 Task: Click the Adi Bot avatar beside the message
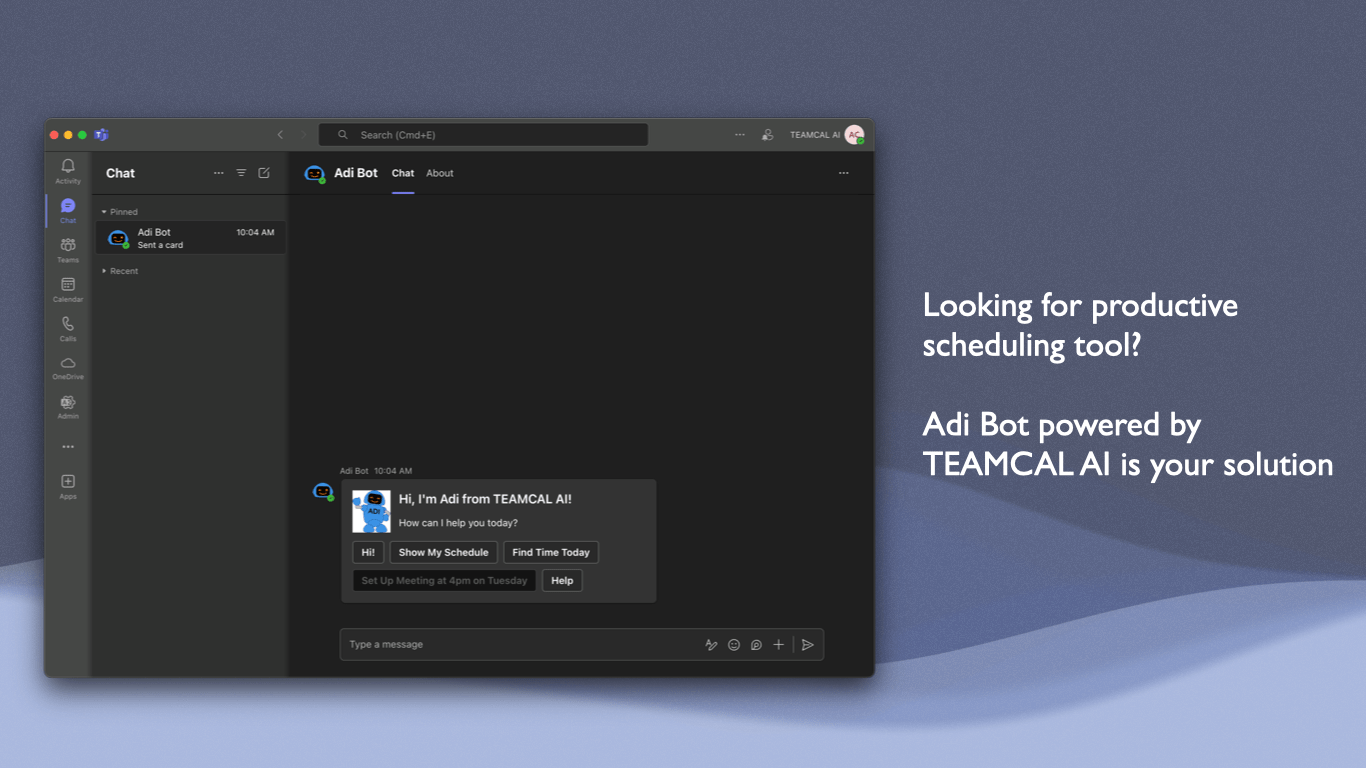click(x=323, y=491)
